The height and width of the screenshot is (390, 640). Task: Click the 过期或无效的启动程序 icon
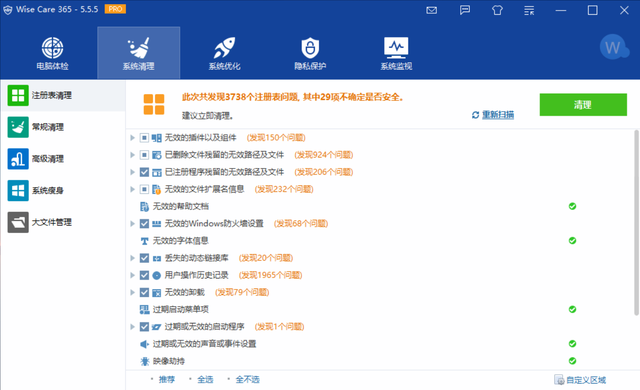[x=157, y=327]
